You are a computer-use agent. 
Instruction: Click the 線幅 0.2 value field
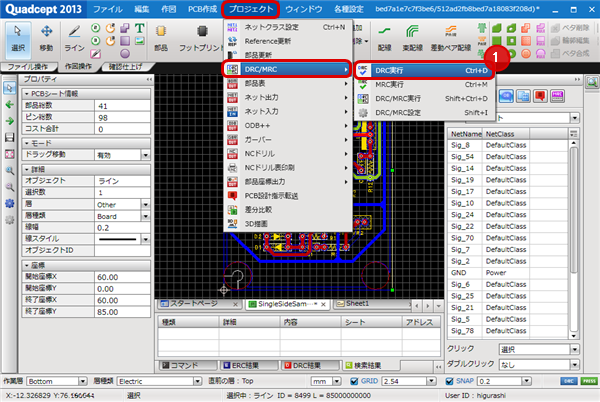(x=122, y=228)
